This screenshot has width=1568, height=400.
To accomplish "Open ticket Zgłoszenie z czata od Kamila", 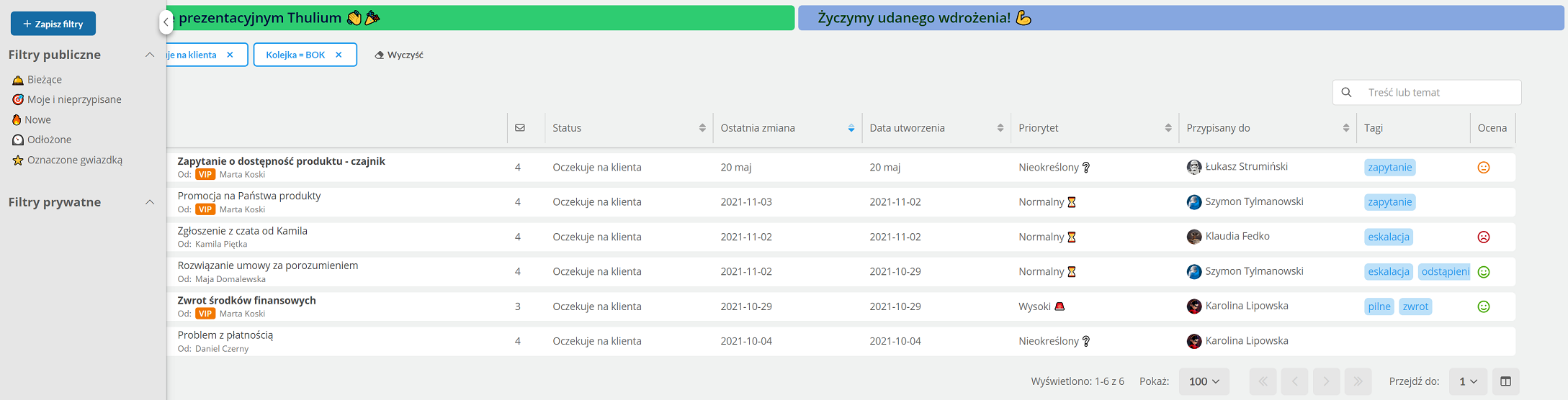I will point(242,231).
